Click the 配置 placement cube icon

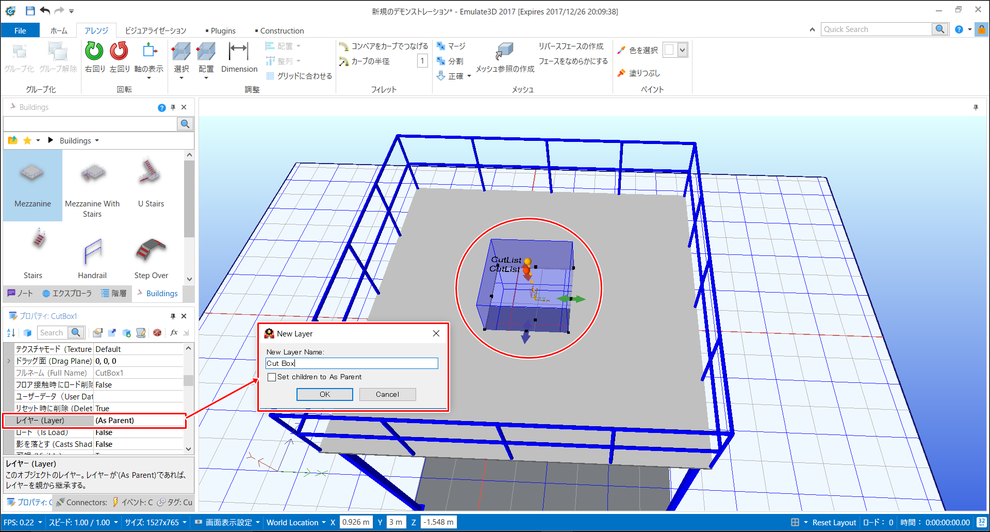tap(206, 51)
